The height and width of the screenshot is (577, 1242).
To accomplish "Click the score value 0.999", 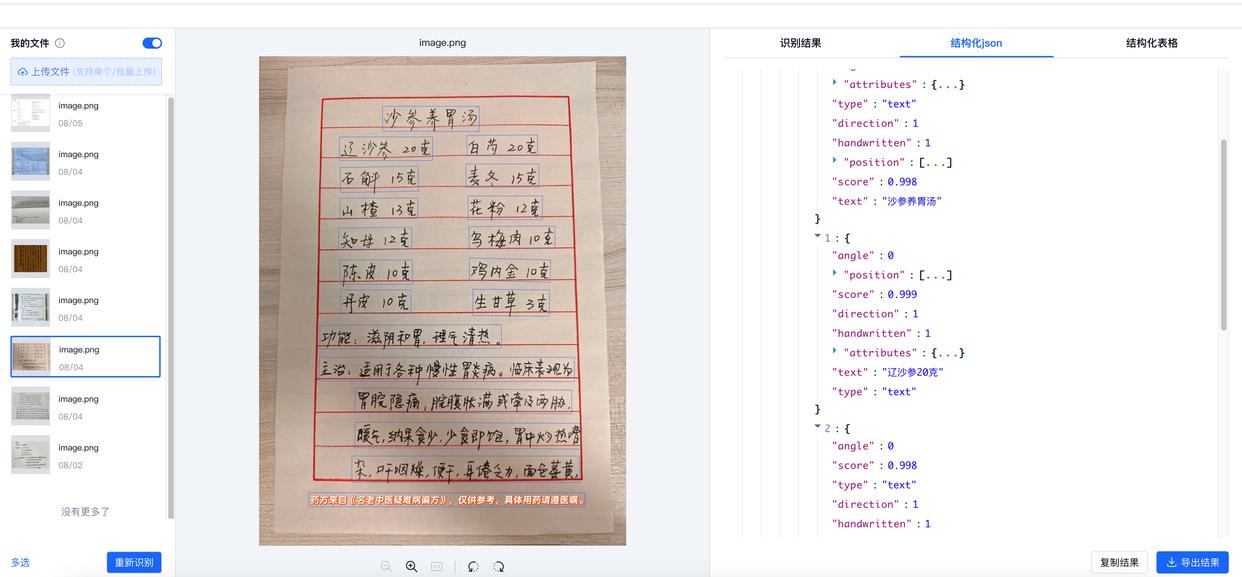I will tap(903, 294).
